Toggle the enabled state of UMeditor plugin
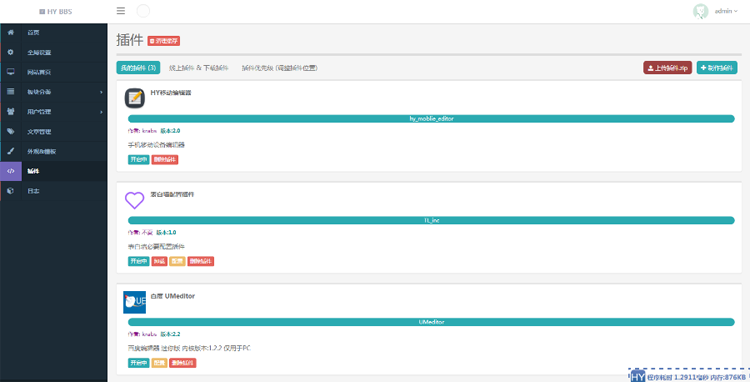This screenshot has width=750, height=382. tap(138, 363)
